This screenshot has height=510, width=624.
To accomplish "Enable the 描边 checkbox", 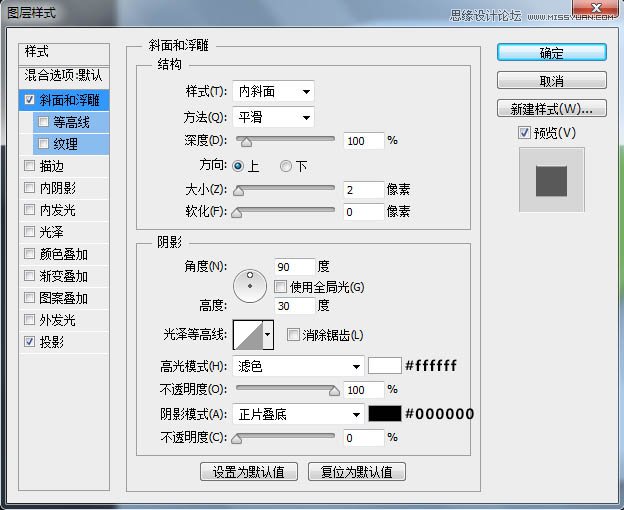I will (29, 165).
